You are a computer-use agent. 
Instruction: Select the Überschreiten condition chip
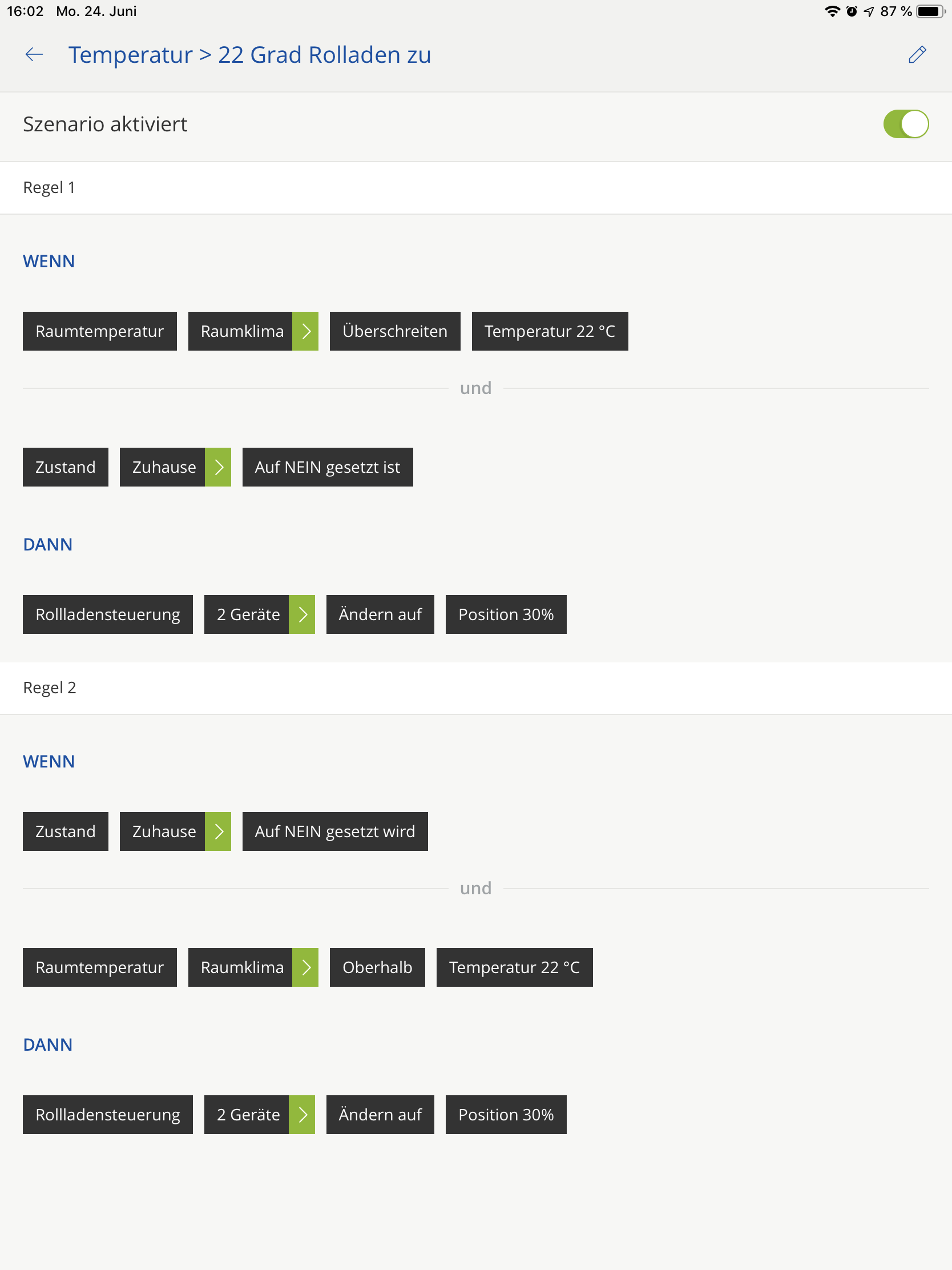(395, 331)
